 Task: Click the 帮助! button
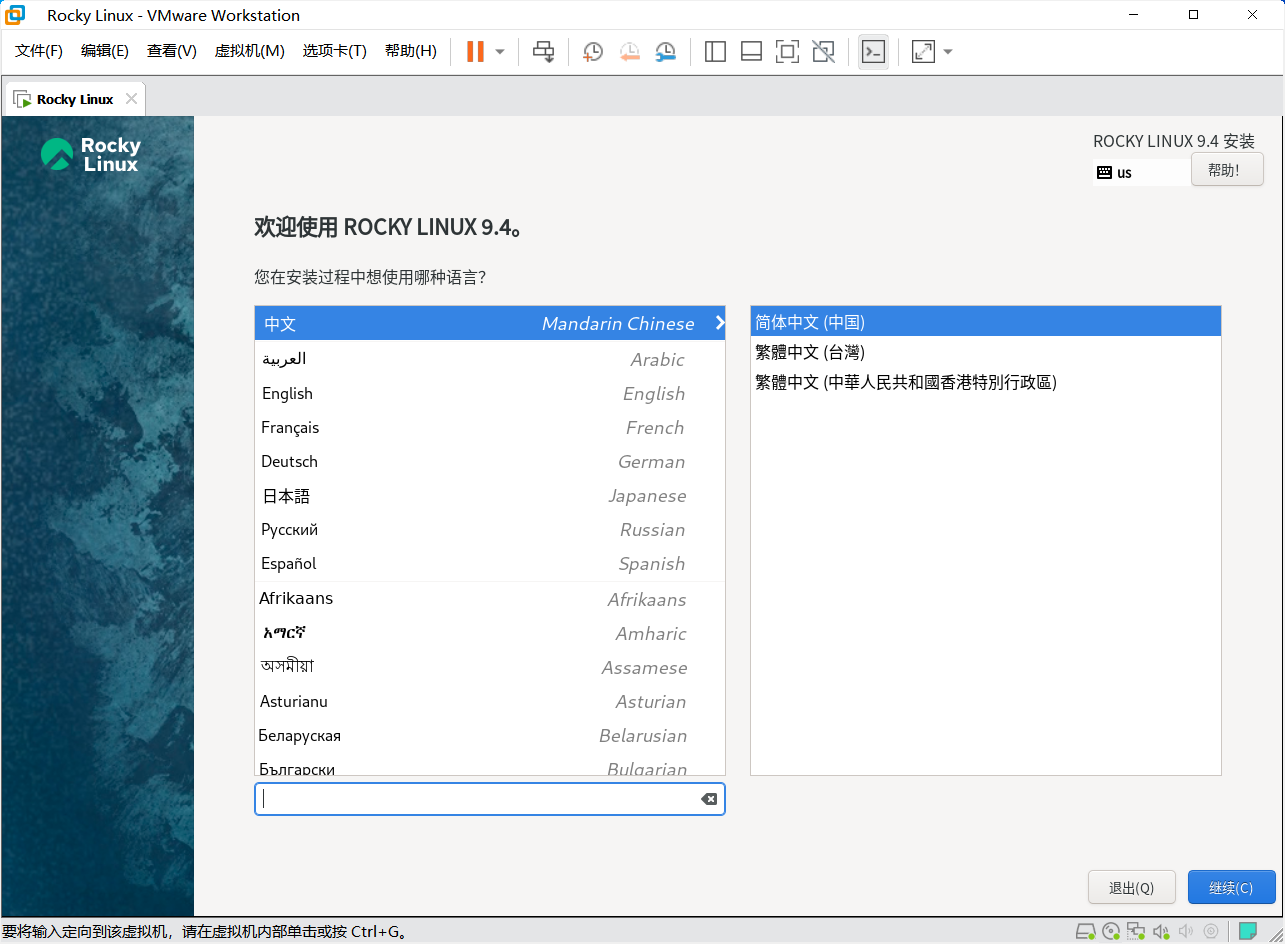[1227, 169]
